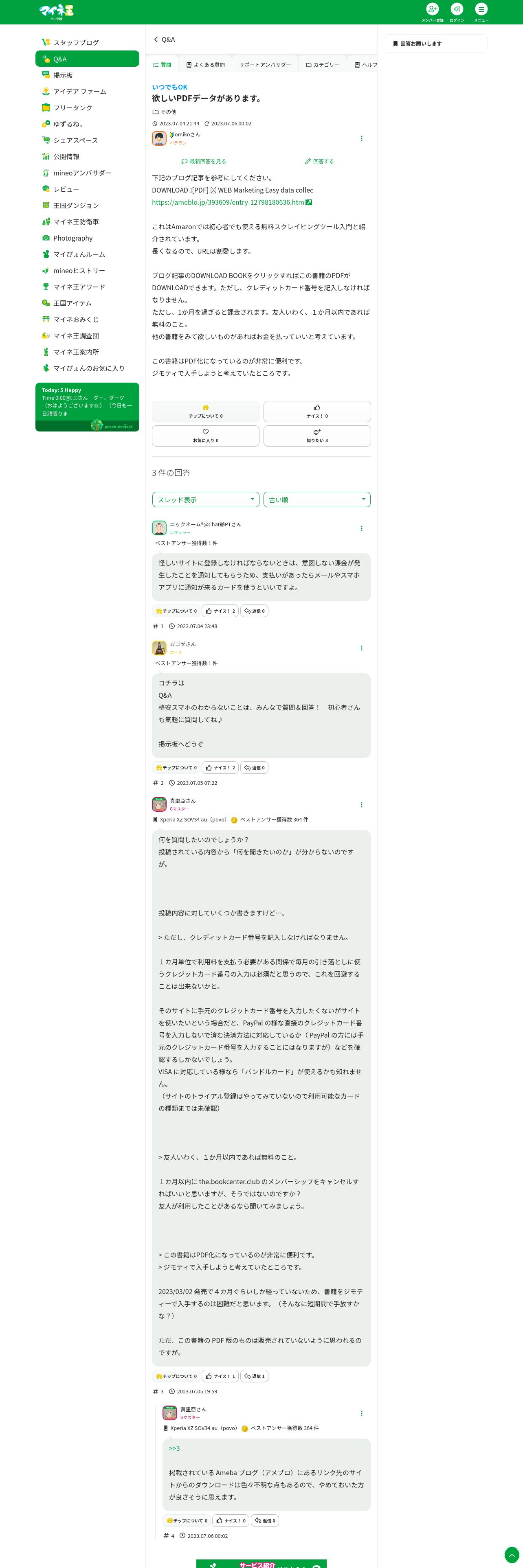Open the ログイン icon in the header
Viewport: 523px width, 1568px height.
457,9
